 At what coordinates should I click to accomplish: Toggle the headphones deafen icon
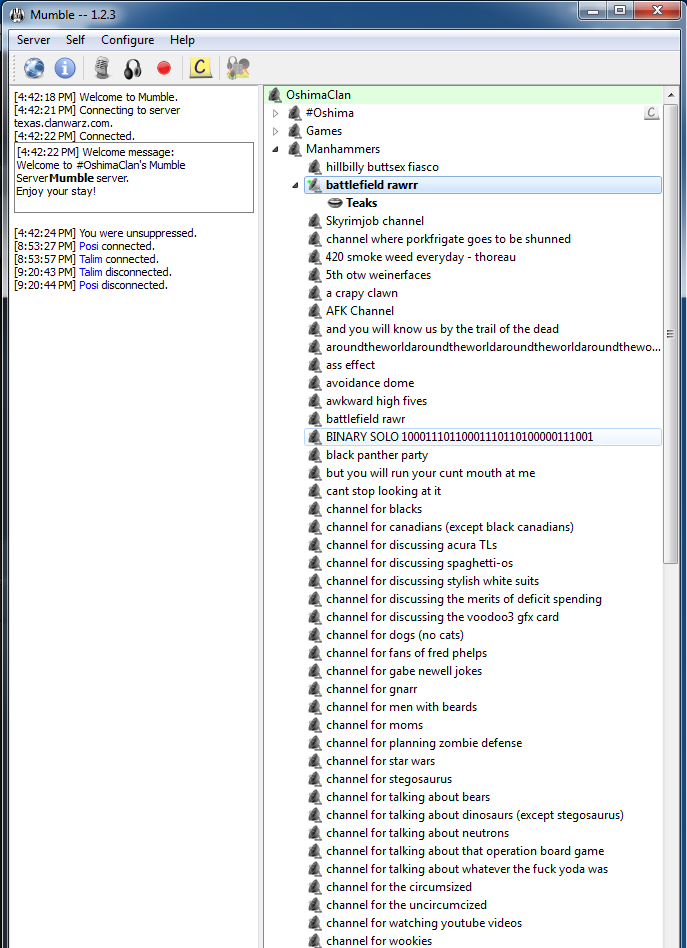click(x=132, y=68)
